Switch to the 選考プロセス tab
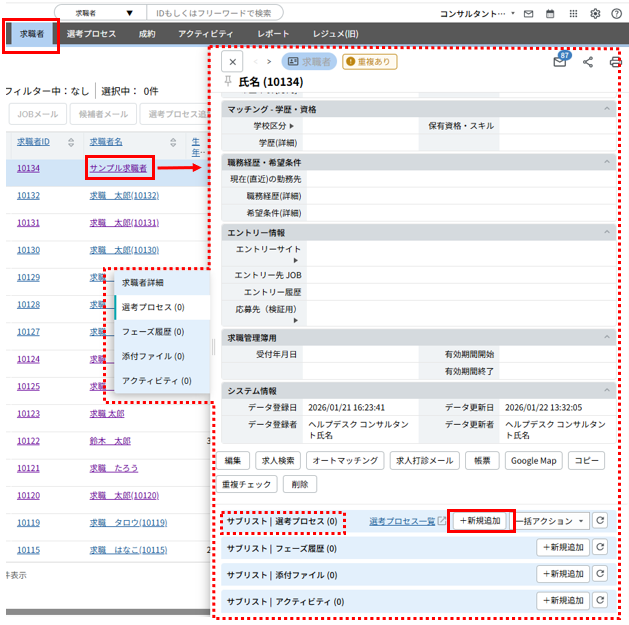The width and height of the screenshot is (629, 625). coord(91,34)
